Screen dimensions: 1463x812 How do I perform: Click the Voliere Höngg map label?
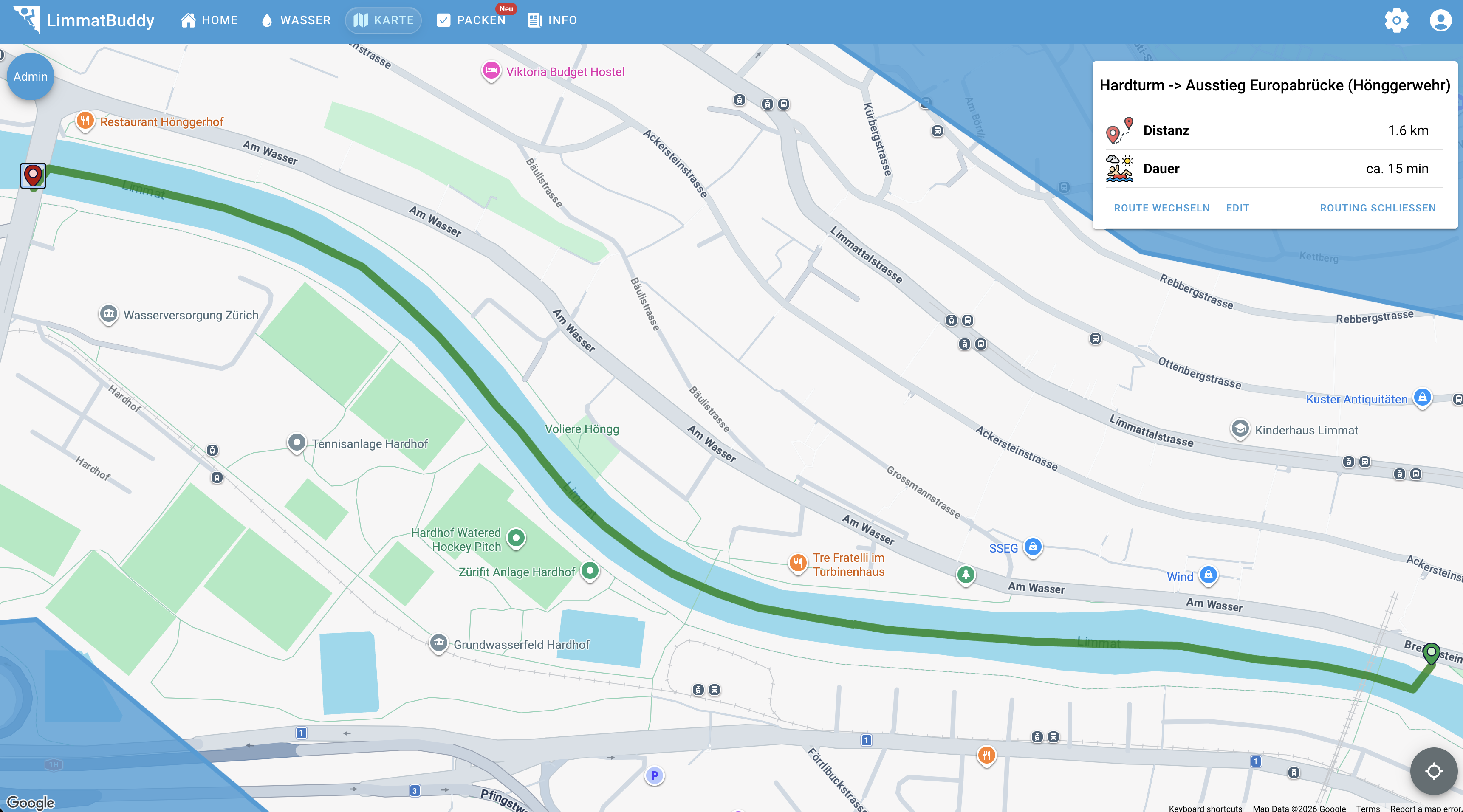(582, 429)
